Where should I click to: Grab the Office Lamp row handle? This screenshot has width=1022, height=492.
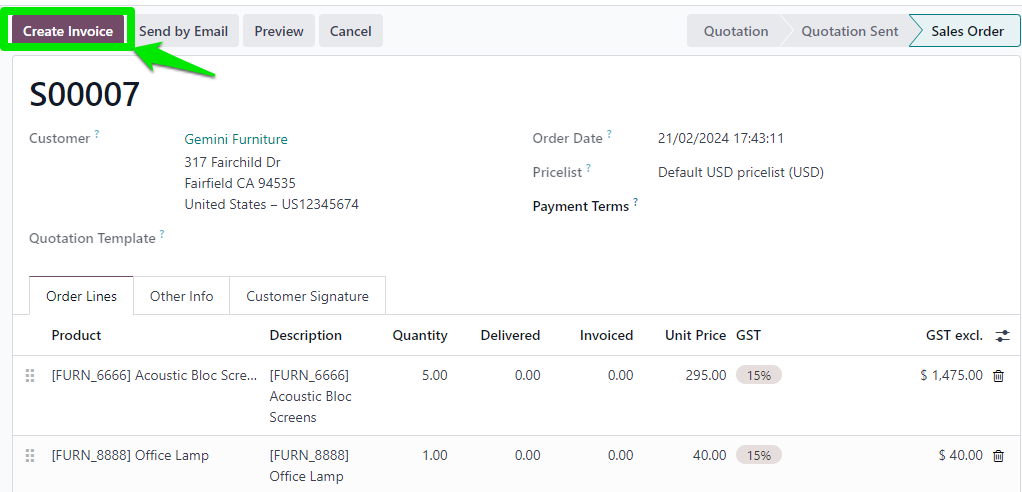tap(29, 455)
